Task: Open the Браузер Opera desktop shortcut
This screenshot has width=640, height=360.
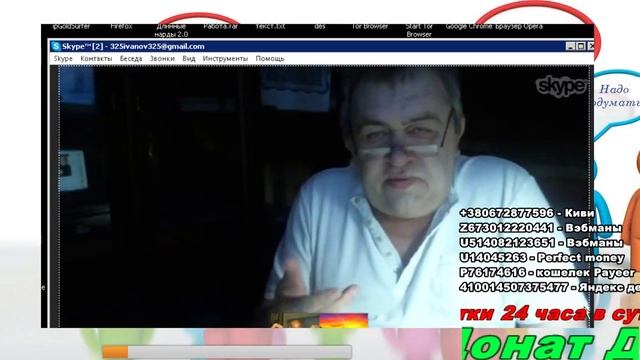Action: coord(519,27)
